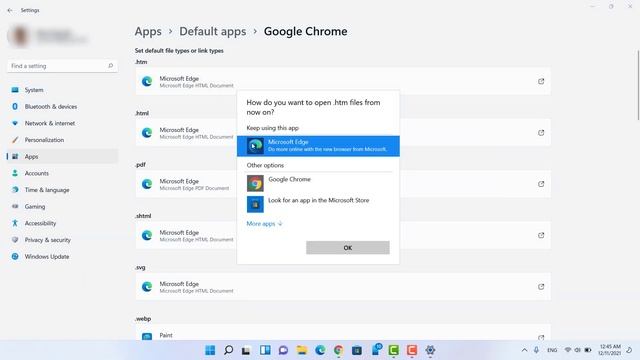This screenshot has width=640, height=360.
Task: Show hidden system tray icons
Action: tap(524, 350)
